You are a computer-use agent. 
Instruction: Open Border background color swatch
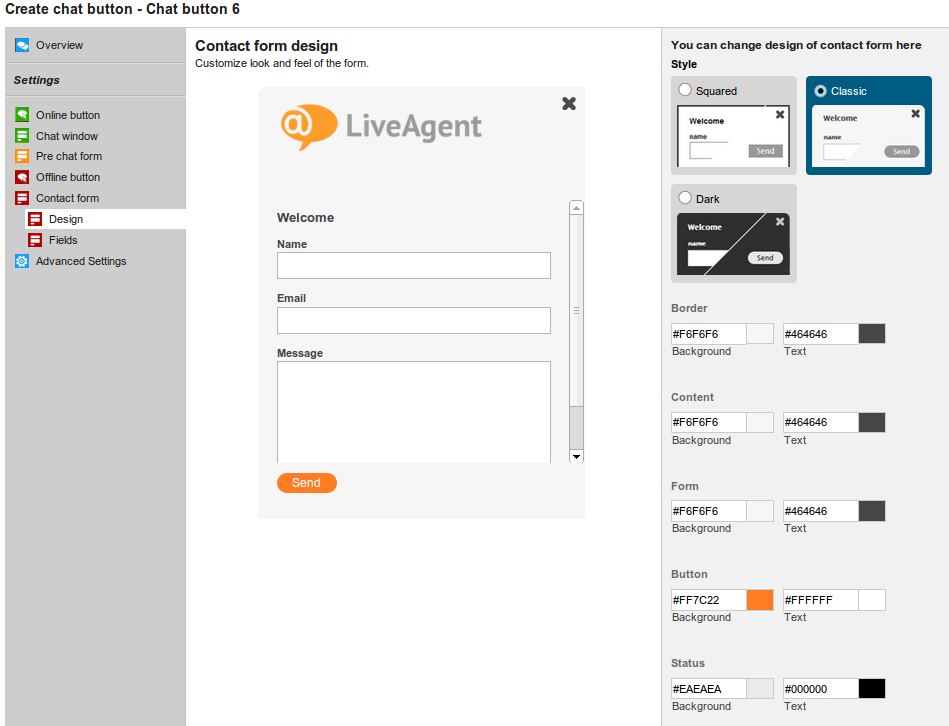(760, 334)
